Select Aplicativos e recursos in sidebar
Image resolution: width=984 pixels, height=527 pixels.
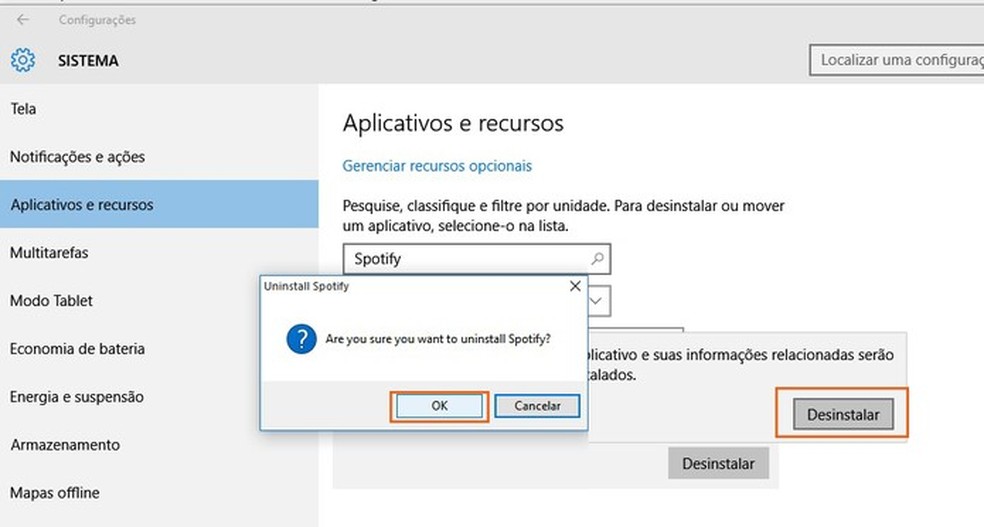[x=159, y=205]
